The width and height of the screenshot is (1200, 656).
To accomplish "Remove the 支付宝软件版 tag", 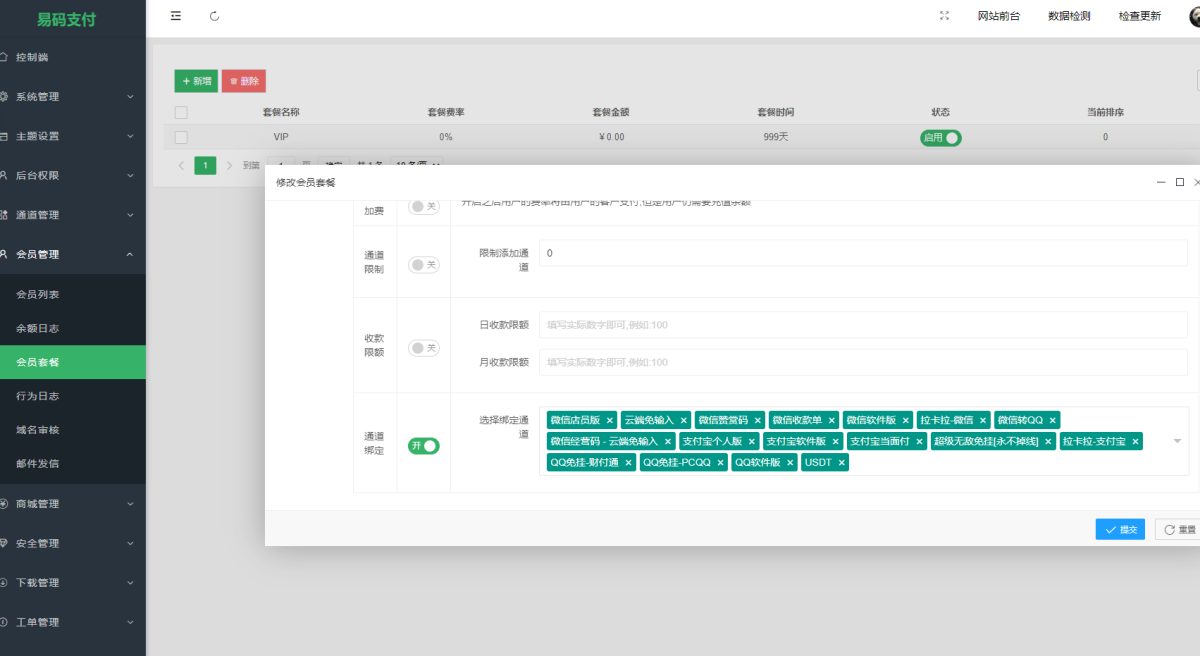I will (835, 441).
